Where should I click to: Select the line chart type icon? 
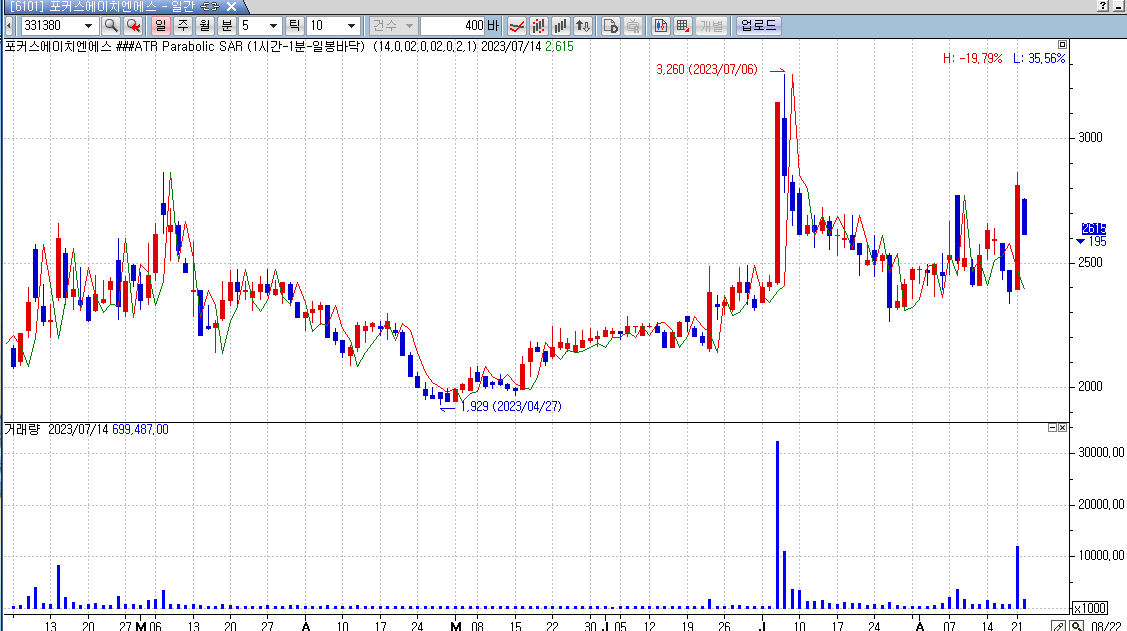(x=517, y=25)
